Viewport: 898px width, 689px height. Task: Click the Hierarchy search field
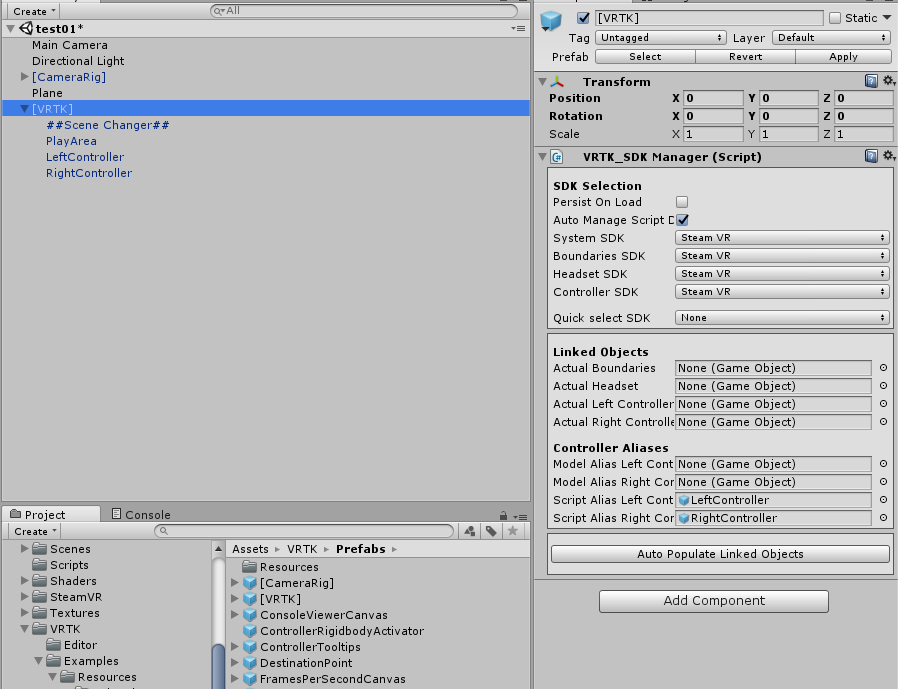pyautogui.click(x=364, y=11)
